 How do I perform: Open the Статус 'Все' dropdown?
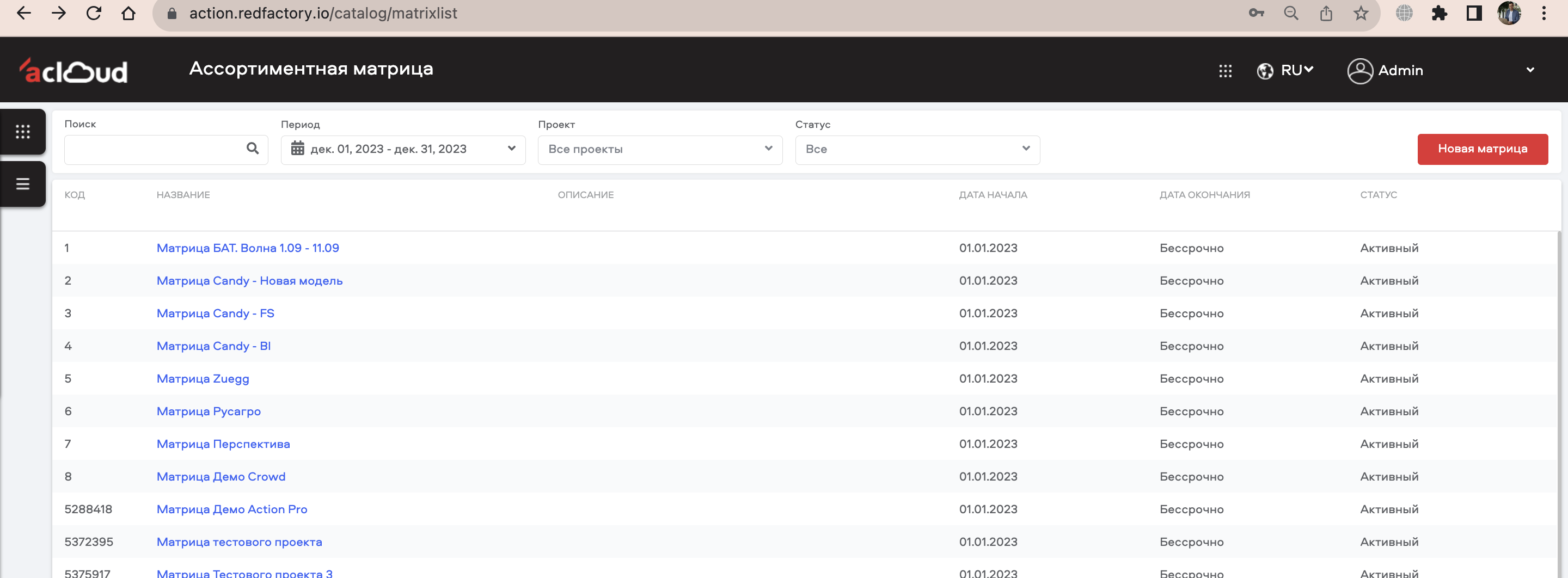tap(917, 150)
